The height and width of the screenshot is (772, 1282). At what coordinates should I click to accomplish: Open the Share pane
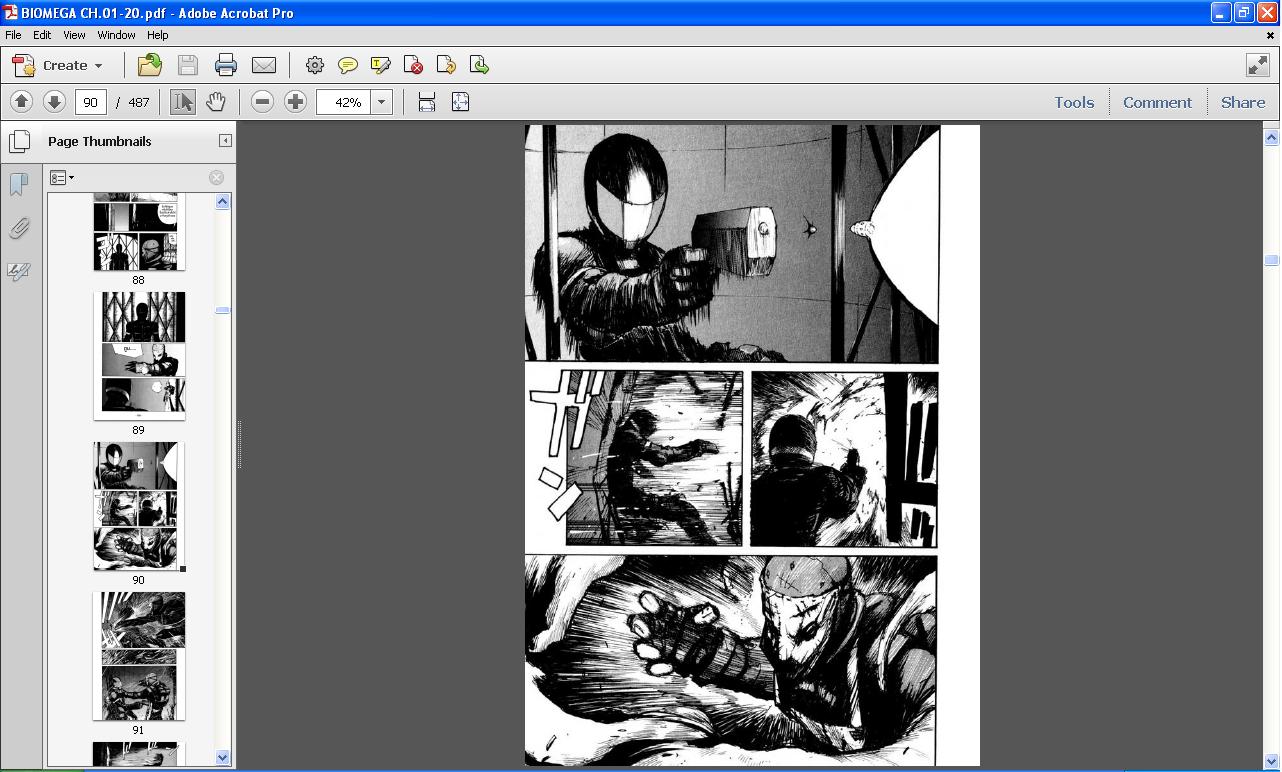click(x=1243, y=102)
